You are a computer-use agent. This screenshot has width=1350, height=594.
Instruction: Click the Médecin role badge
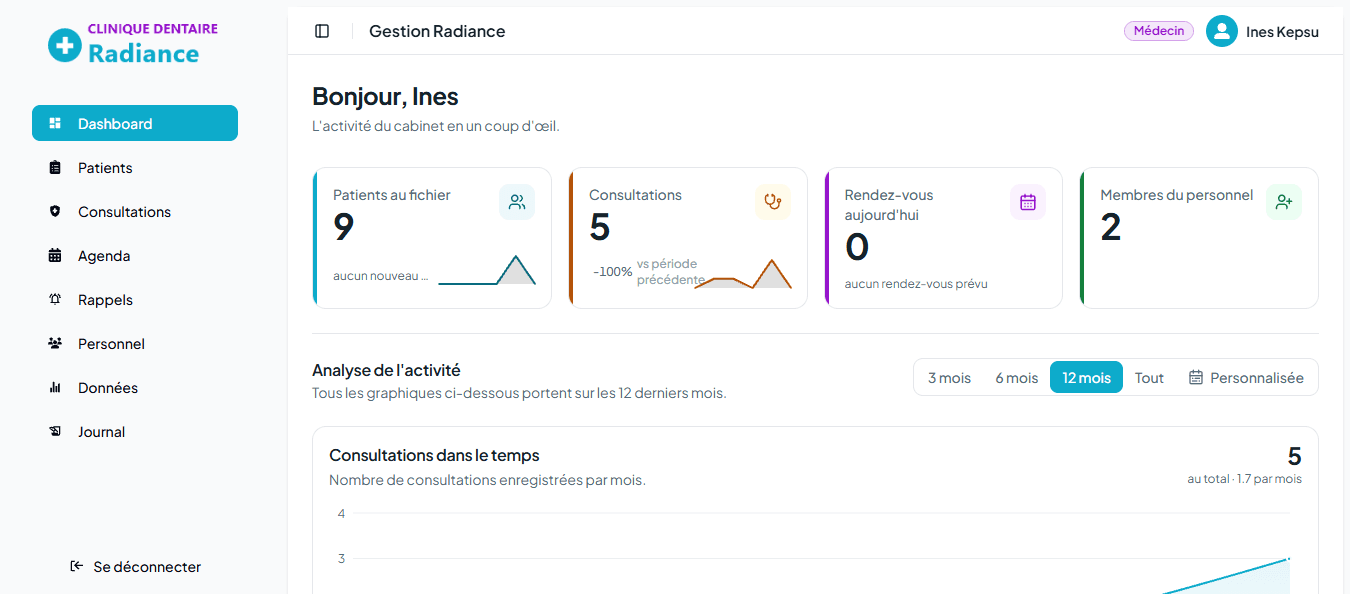[x=1159, y=31]
